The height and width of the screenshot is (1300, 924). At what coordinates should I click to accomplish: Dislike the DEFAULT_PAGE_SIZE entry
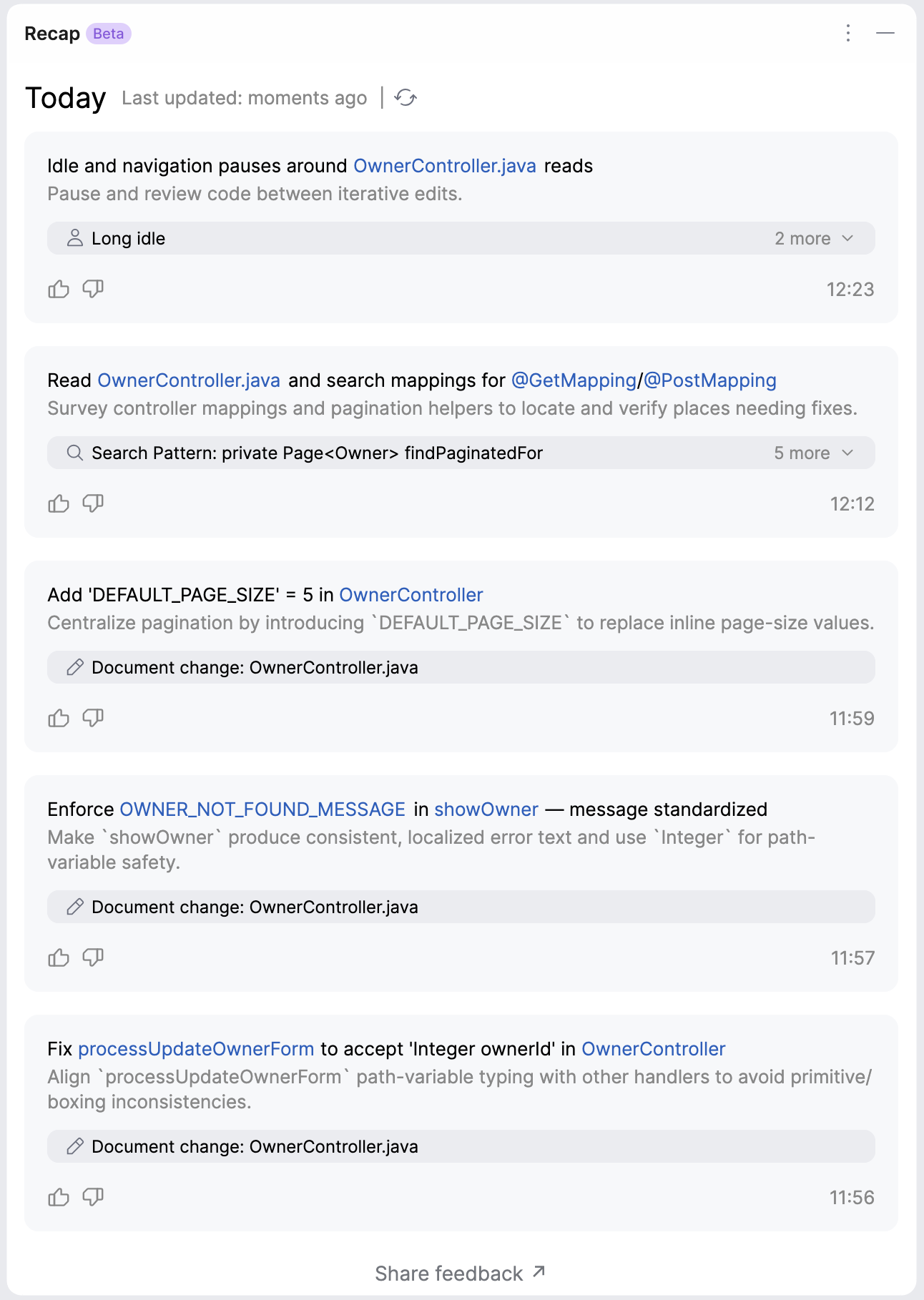(93, 718)
